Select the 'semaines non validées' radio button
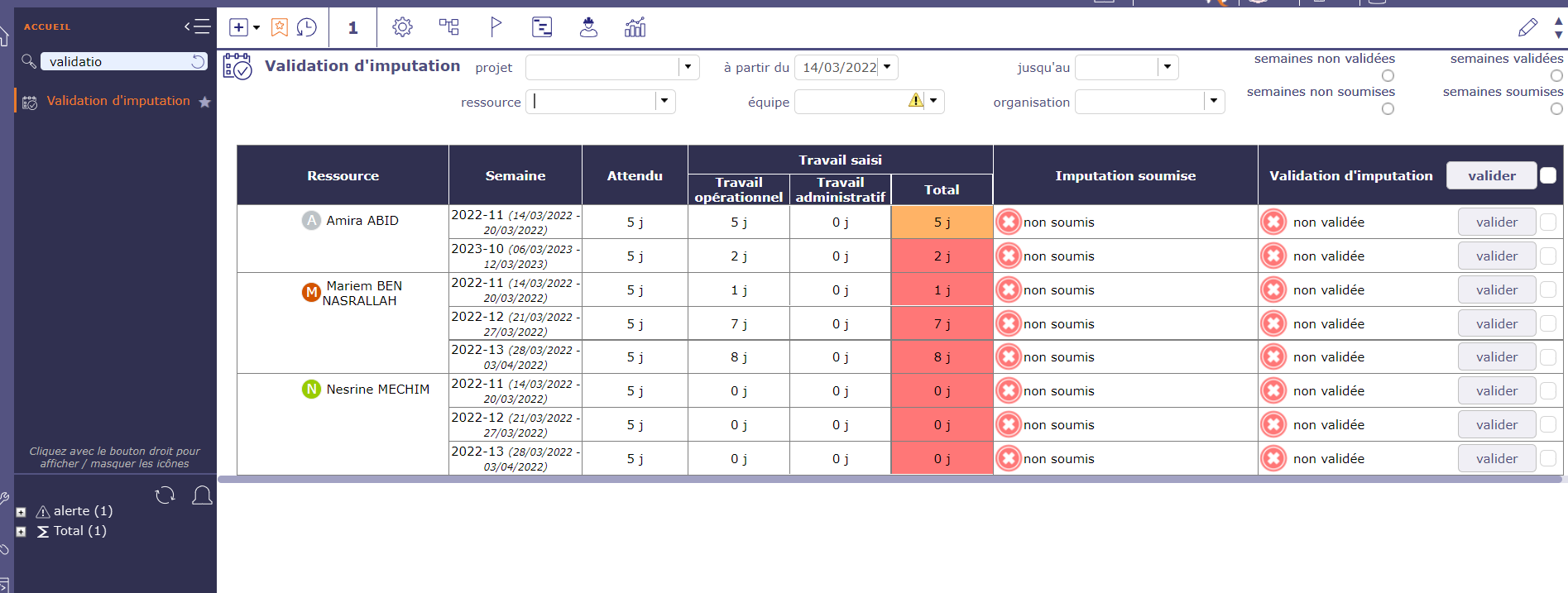The height and width of the screenshot is (593, 1568). coord(1388,75)
